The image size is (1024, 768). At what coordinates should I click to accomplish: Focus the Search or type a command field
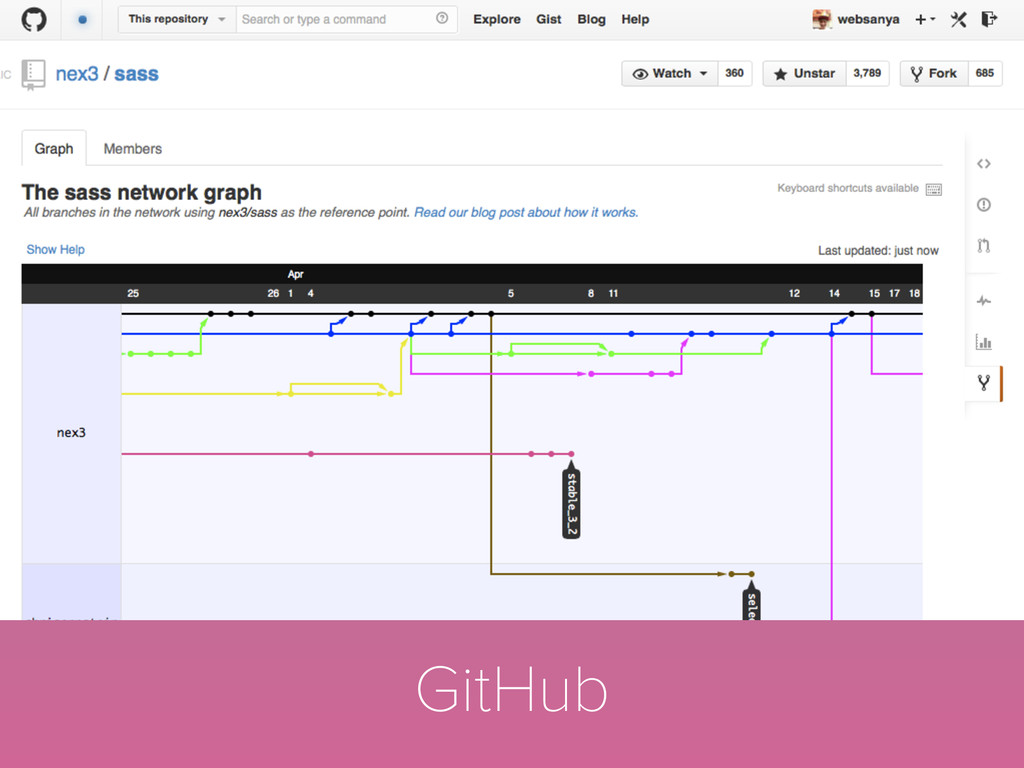tap(346, 19)
